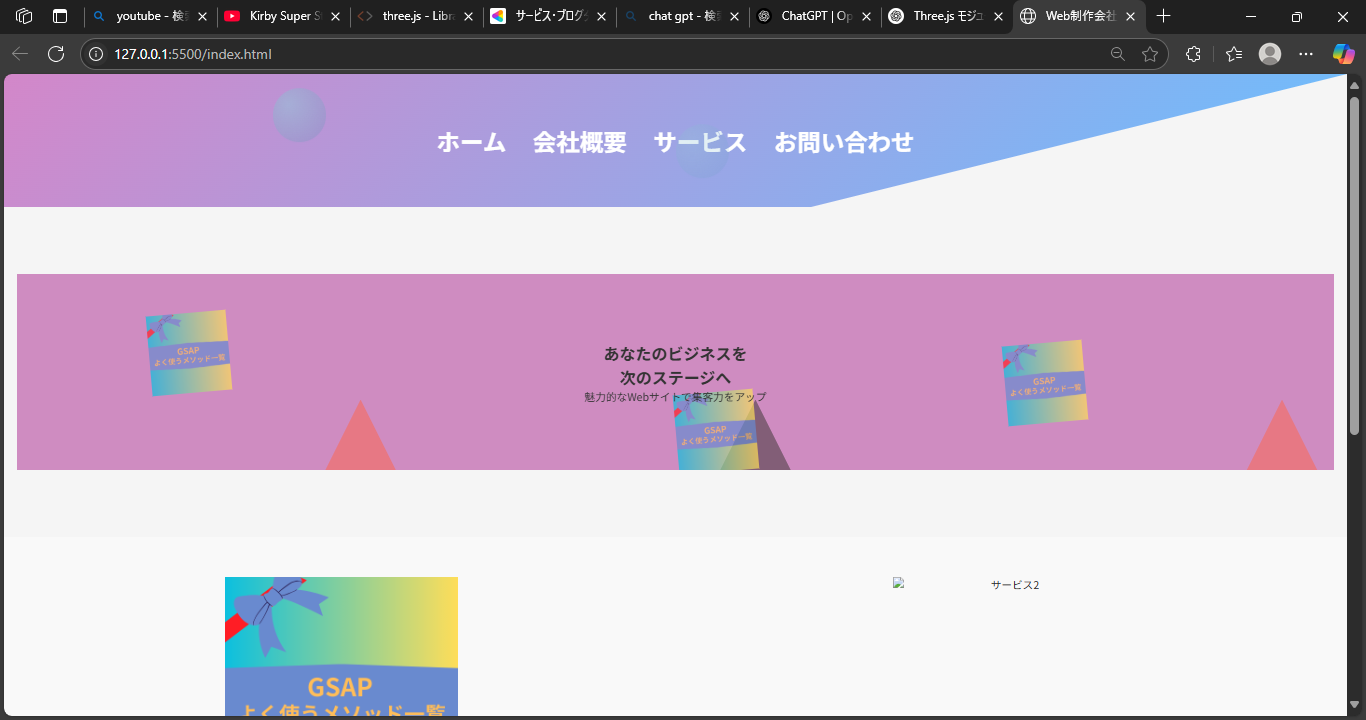1366x720 pixels.
Task: Open the お問い合わせ navigation link
Action: [845, 142]
